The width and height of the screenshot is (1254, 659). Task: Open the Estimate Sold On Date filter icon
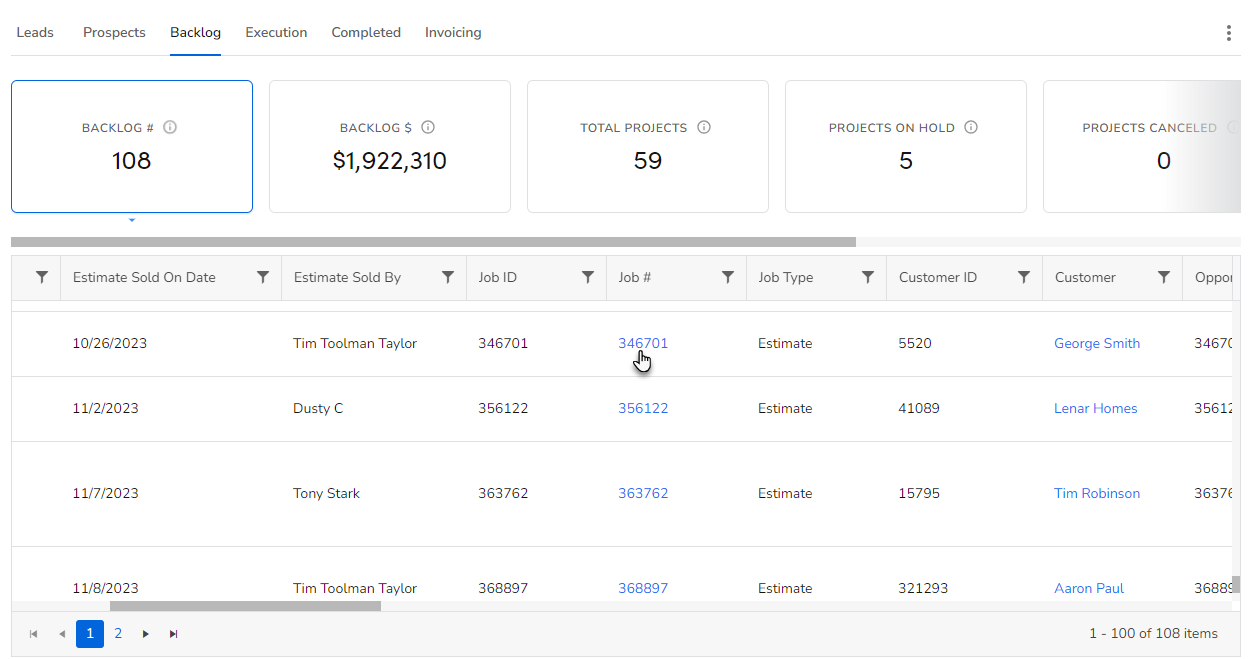(x=263, y=277)
